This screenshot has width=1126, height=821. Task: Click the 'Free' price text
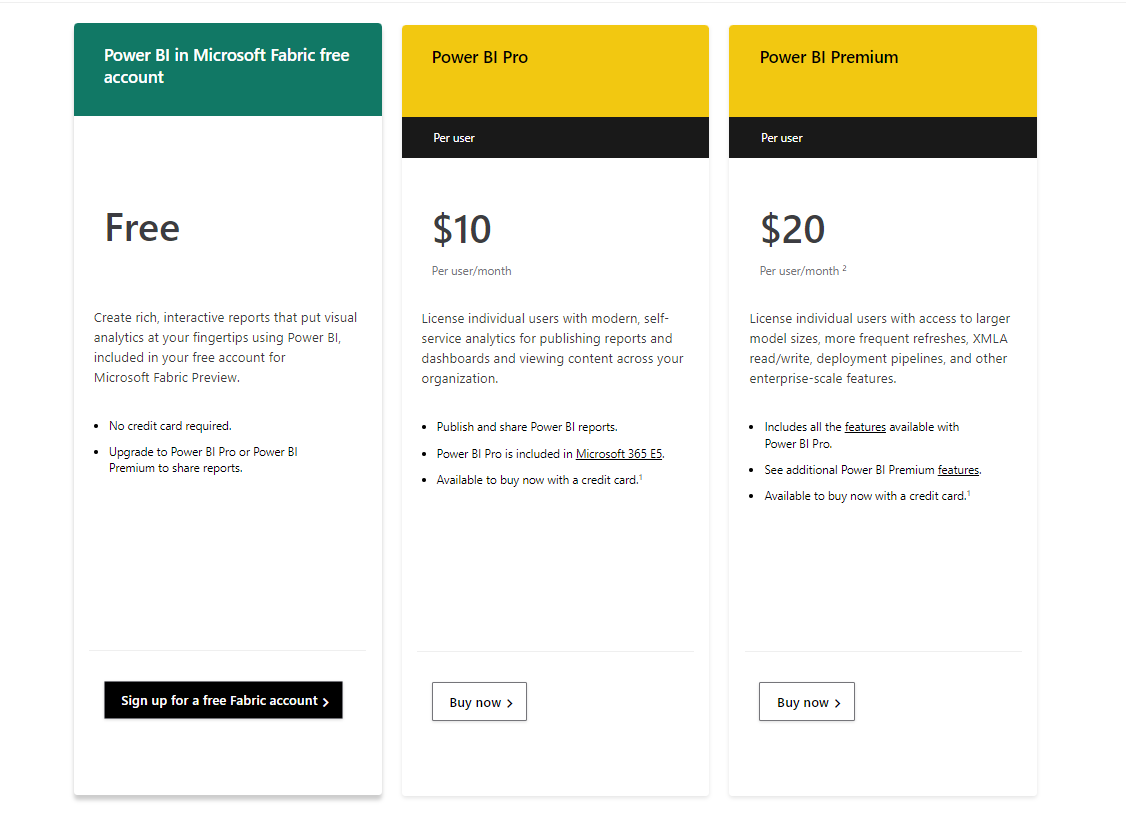click(142, 228)
